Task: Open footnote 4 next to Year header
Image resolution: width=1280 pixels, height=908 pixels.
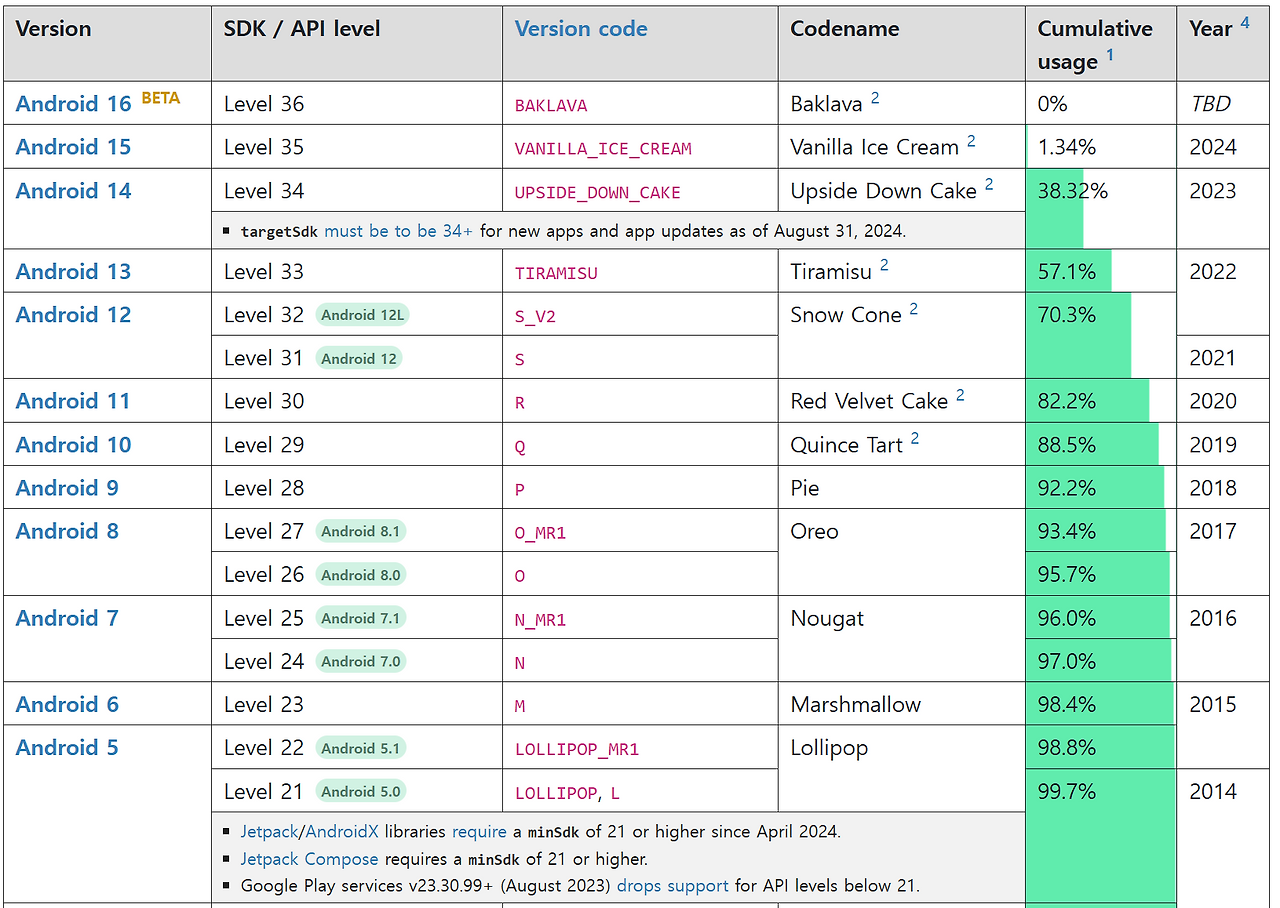Action: pyautogui.click(x=1245, y=22)
